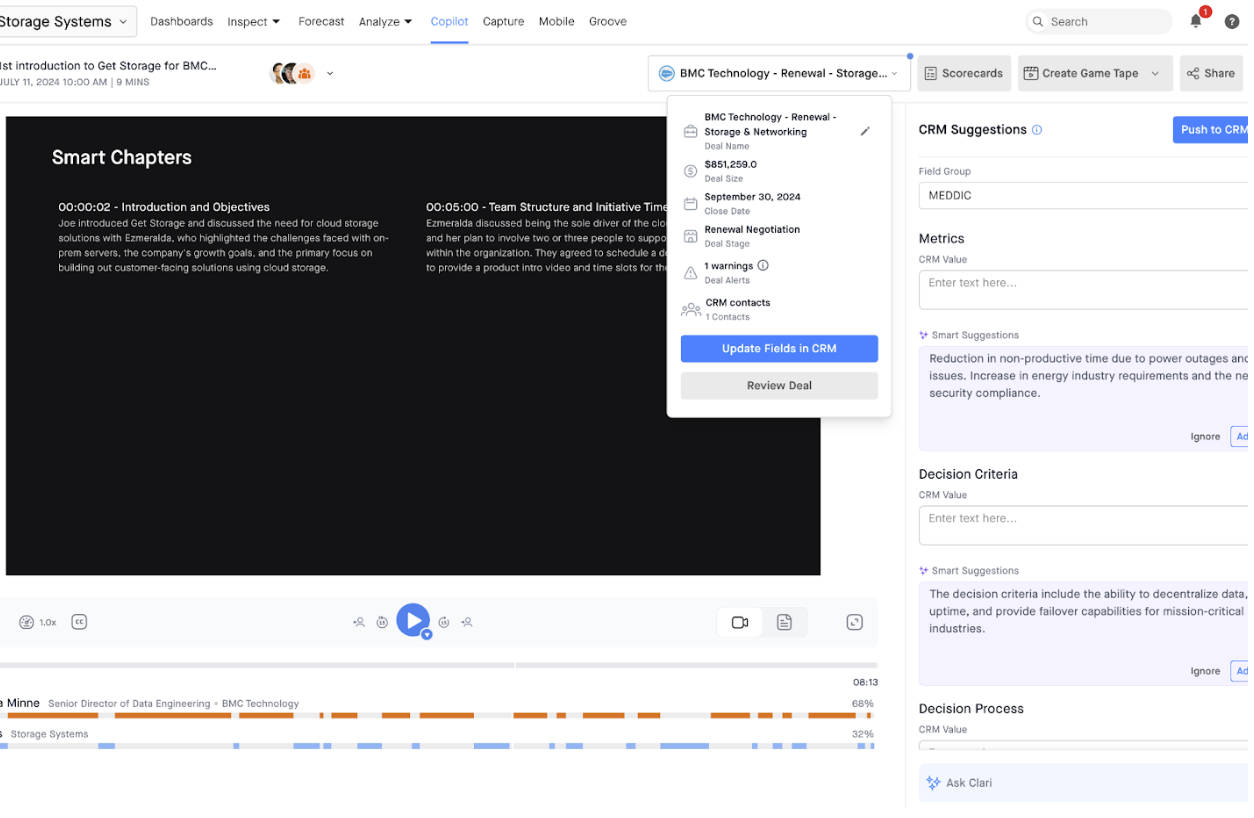
Task: Toggle closed captions CC button
Action: pyautogui.click(x=79, y=622)
